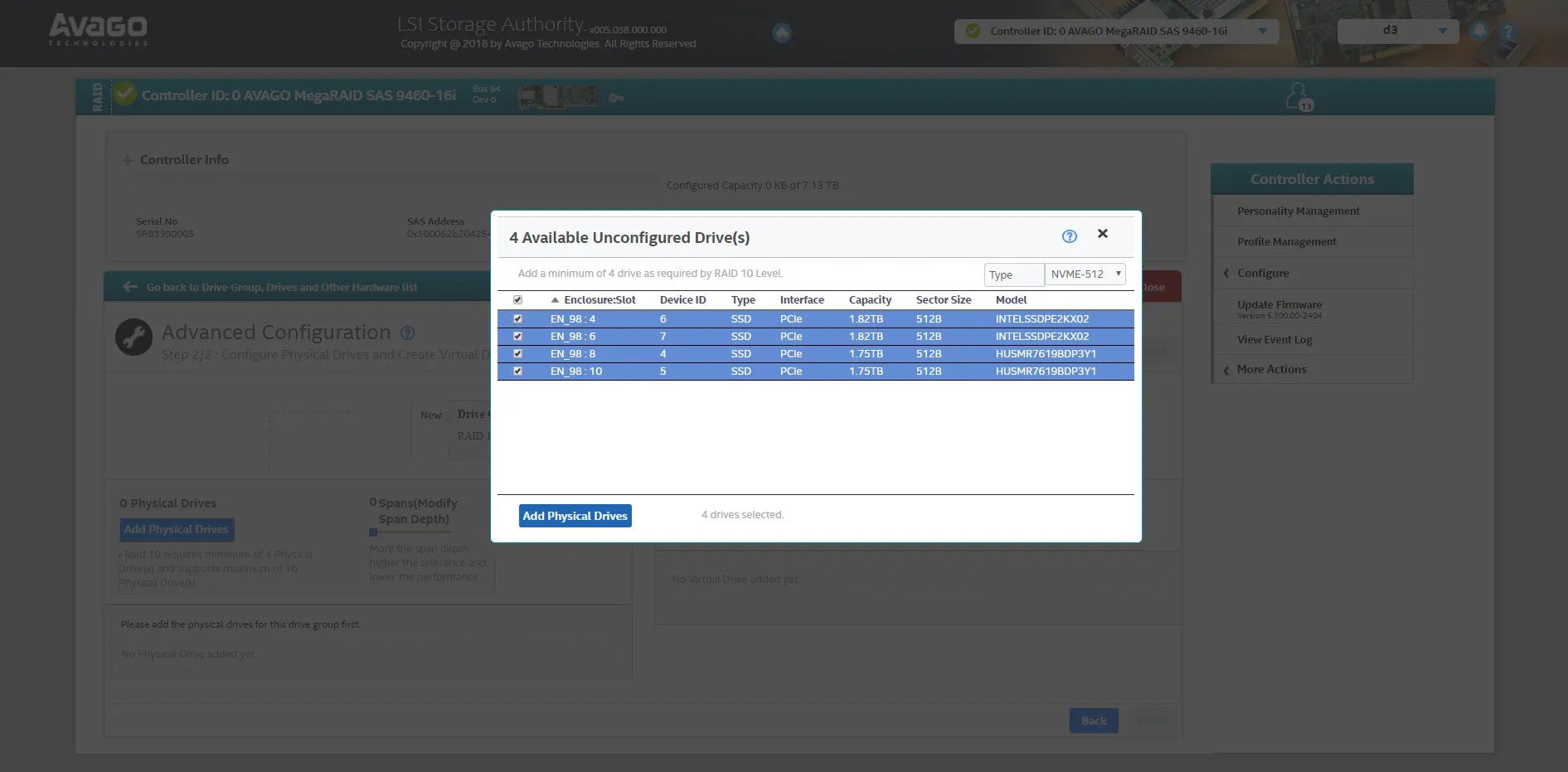The height and width of the screenshot is (772, 1568).
Task: Click the header help question mark icon
Action: click(1507, 32)
